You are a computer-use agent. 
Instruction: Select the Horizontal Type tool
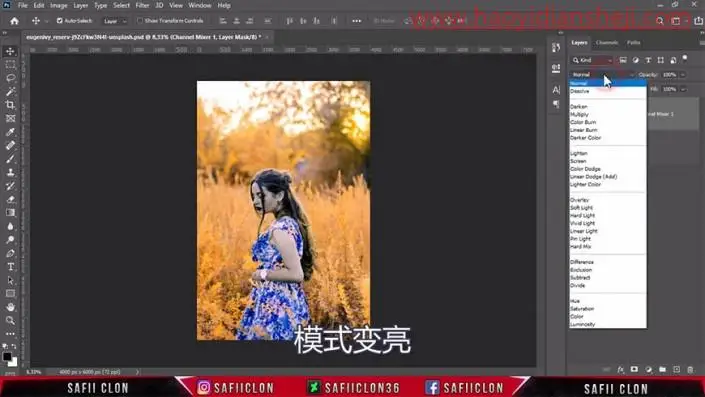[x=10, y=267]
